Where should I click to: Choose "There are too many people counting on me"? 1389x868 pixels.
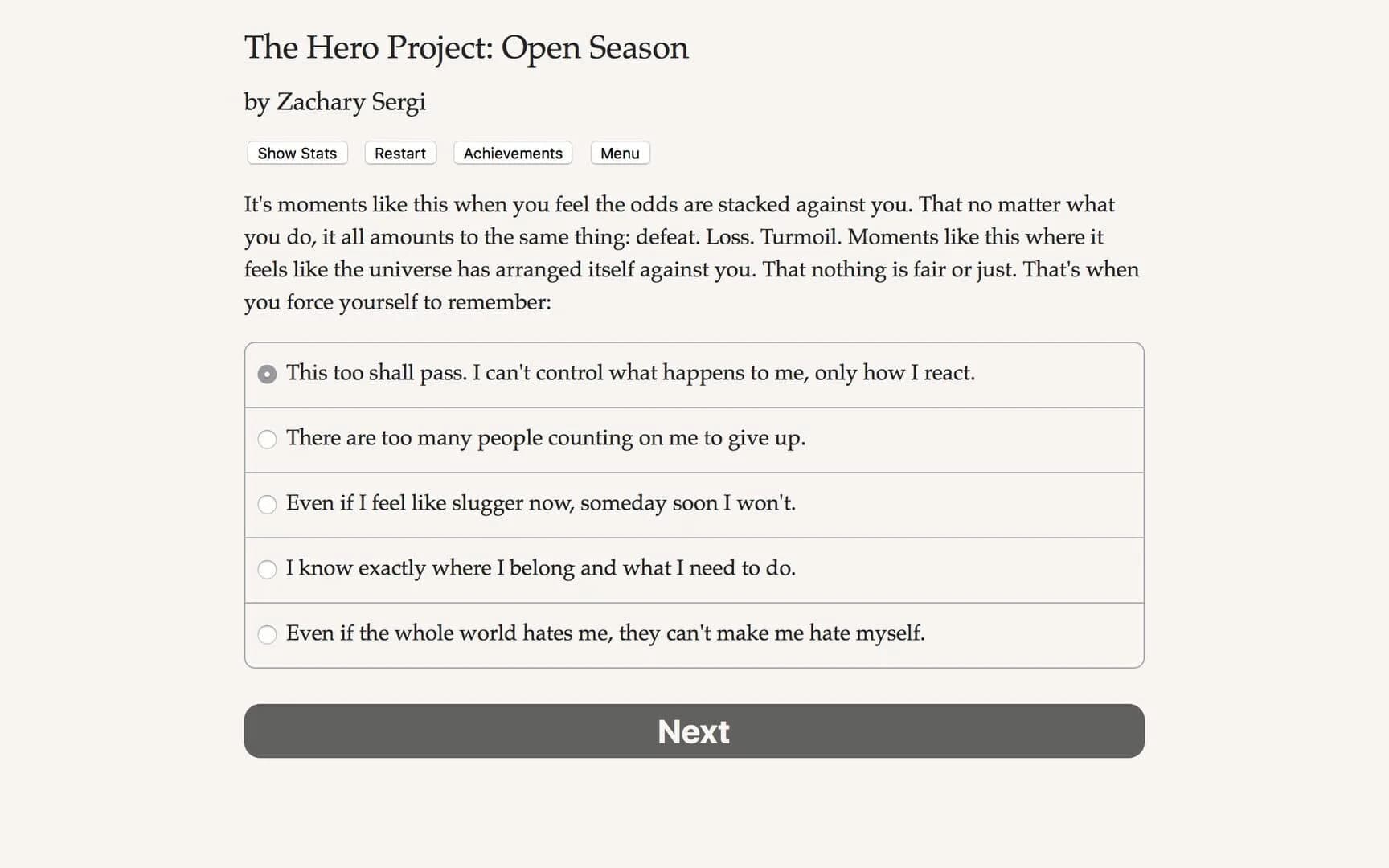tap(546, 439)
